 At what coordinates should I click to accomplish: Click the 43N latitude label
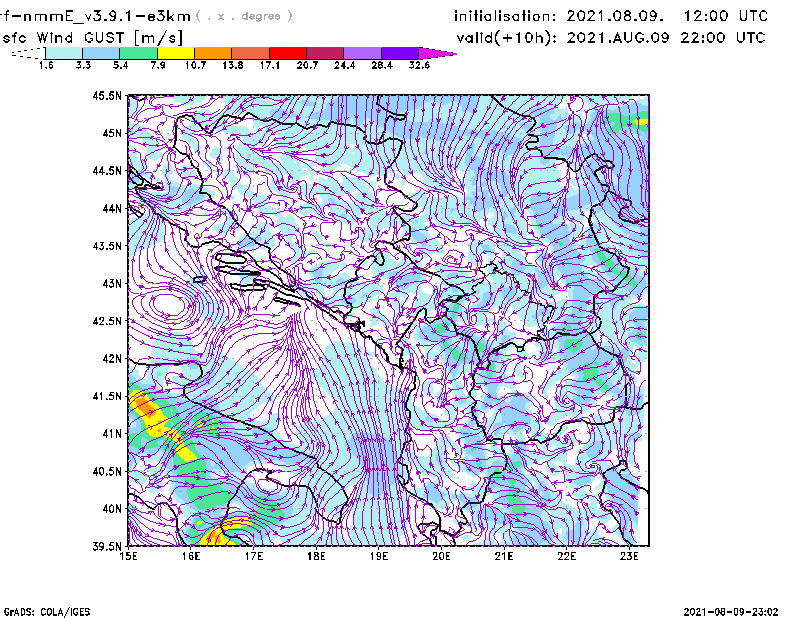click(112, 283)
